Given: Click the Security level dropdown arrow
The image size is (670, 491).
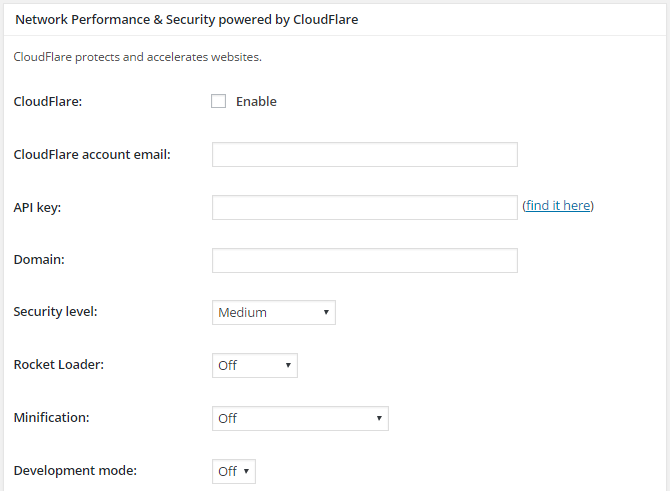Looking at the screenshot, I should point(326,312).
